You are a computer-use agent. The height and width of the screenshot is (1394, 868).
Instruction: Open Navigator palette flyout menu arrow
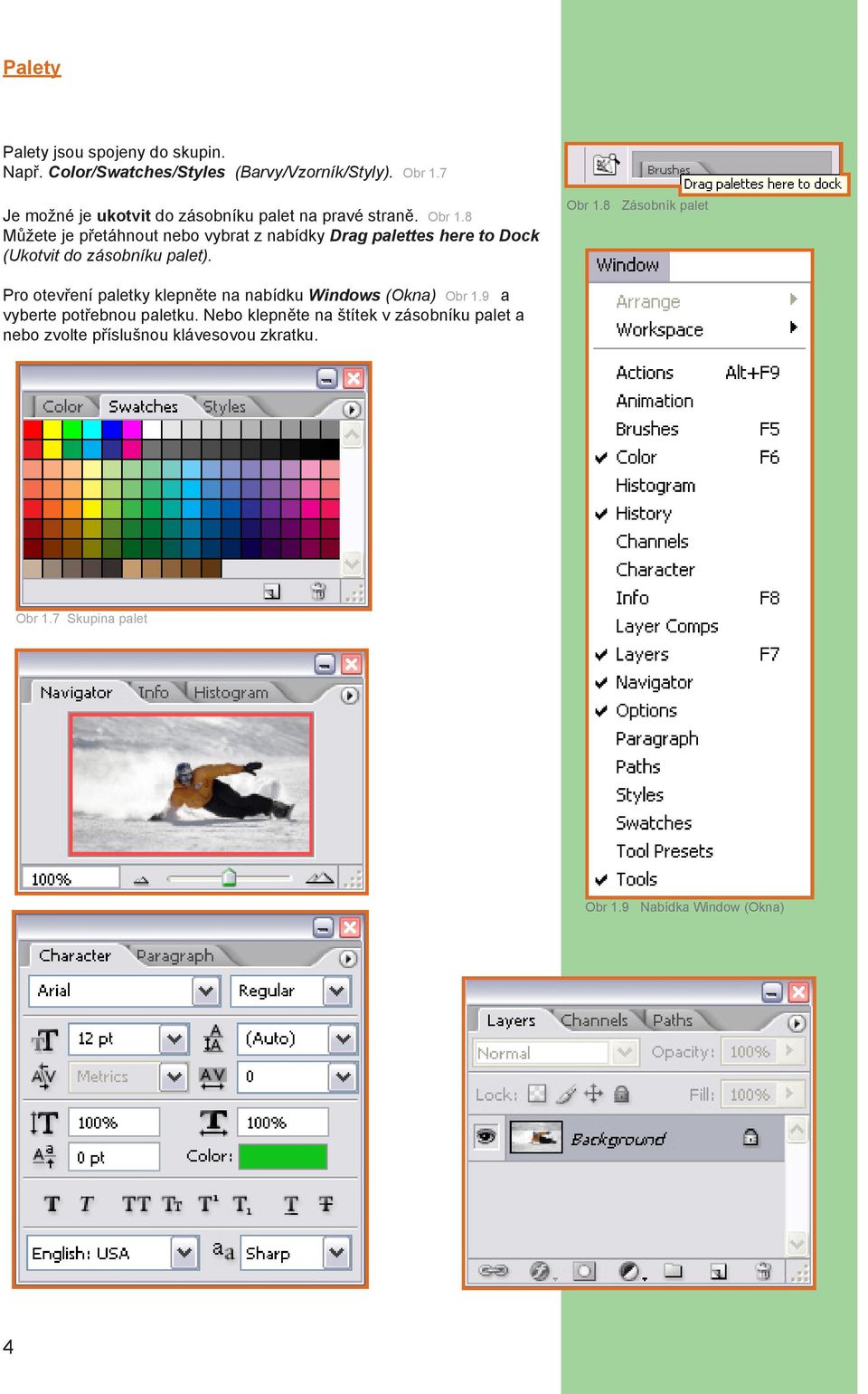pyautogui.click(x=350, y=695)
